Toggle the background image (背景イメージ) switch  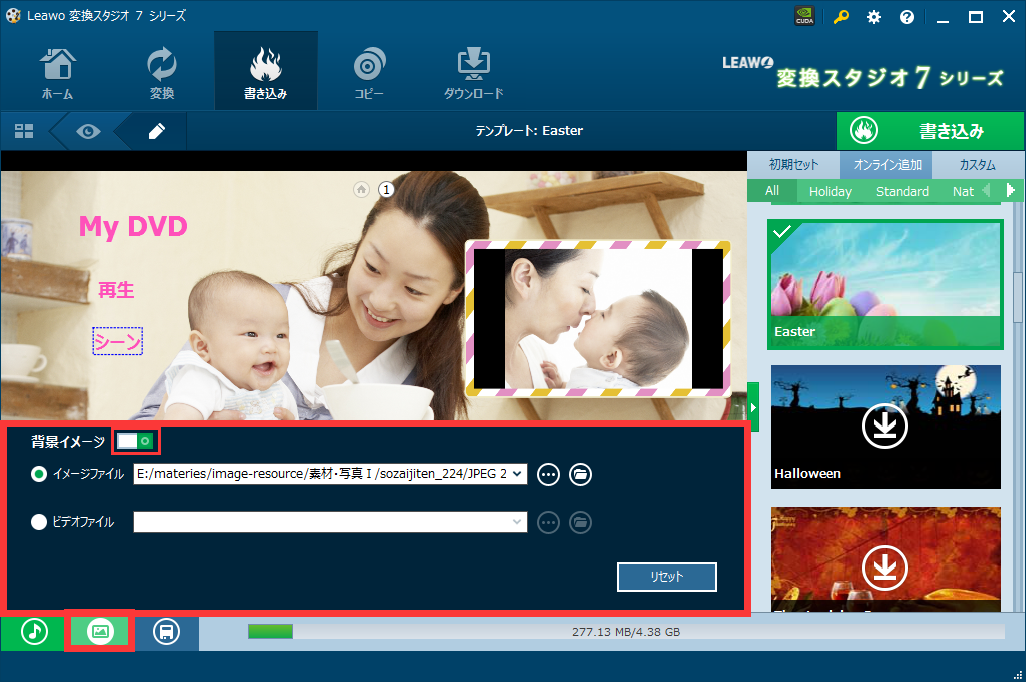[135, 441]
